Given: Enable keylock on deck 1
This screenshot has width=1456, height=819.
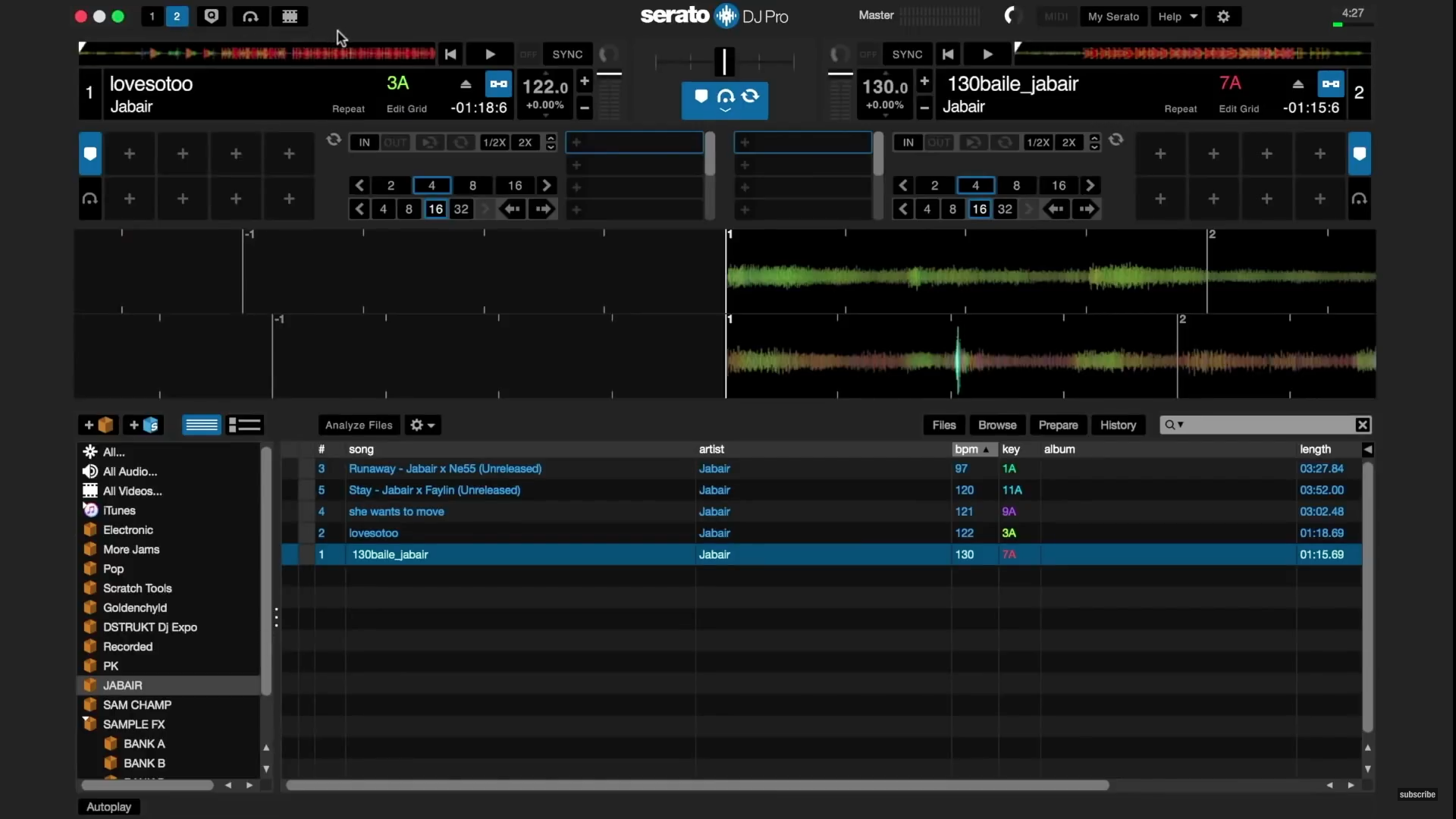Looking at the screenshot, I should click(497, 84).
